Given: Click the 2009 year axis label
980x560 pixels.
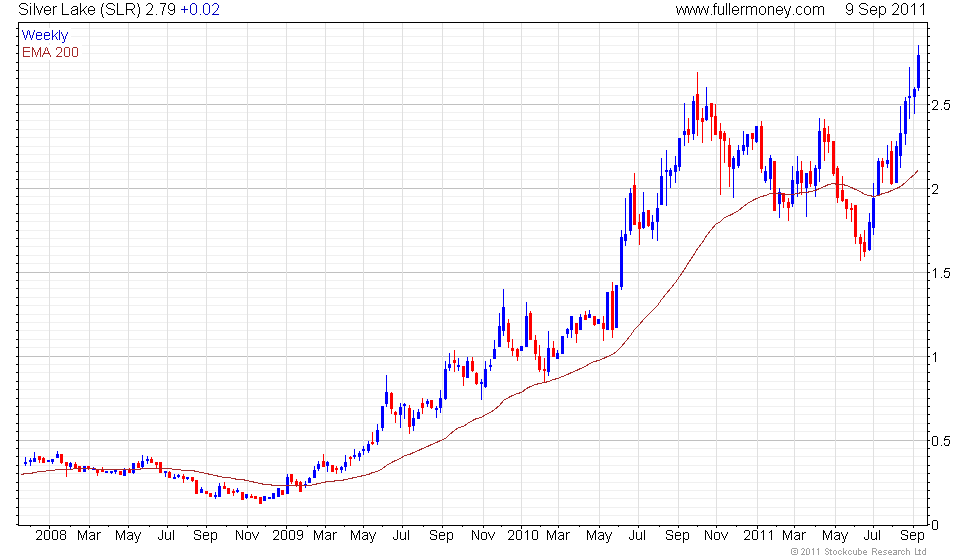Looking at the screenshot, I should pos(288,536).
